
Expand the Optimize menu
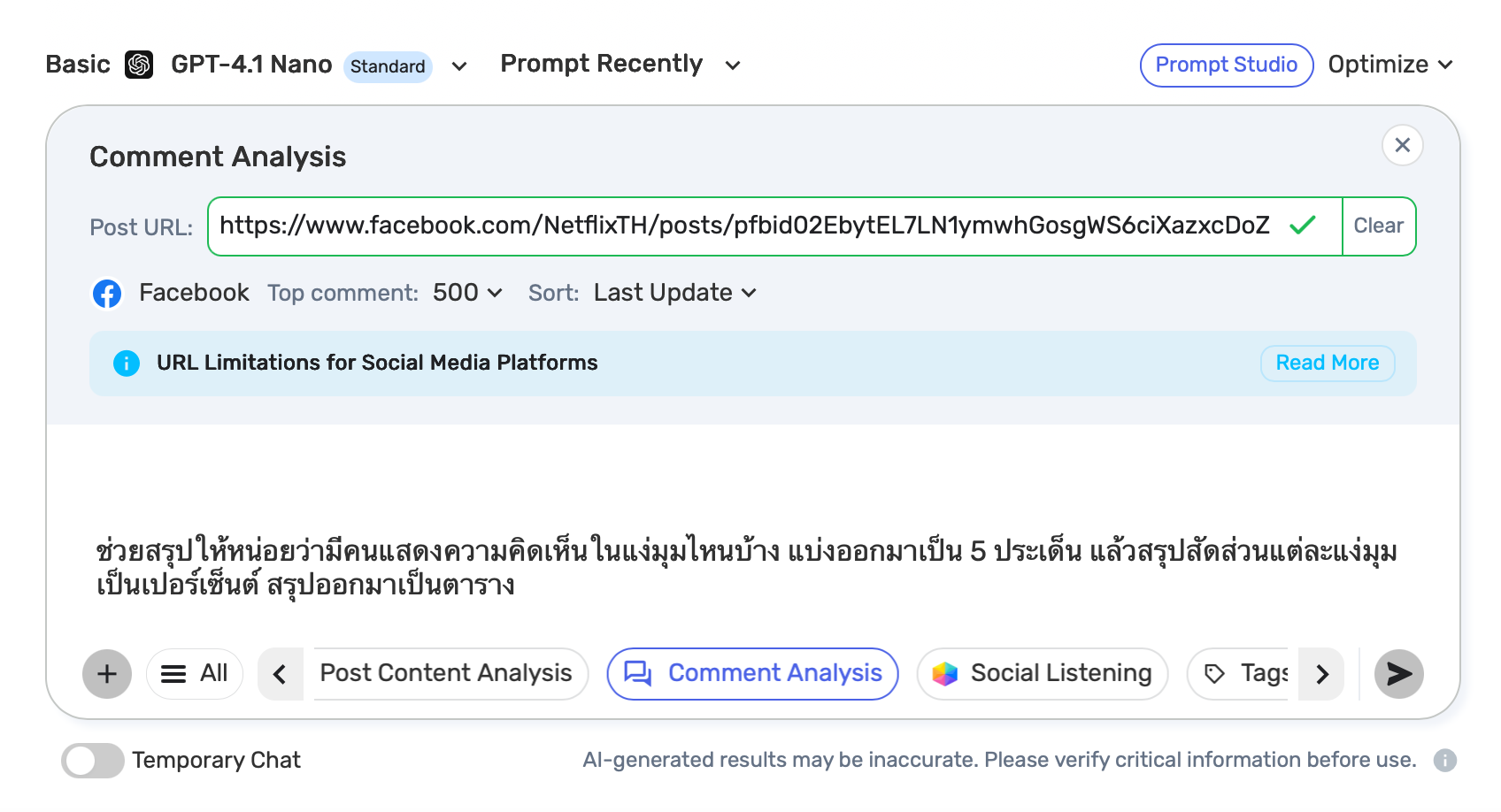(x=1389, y=65)
